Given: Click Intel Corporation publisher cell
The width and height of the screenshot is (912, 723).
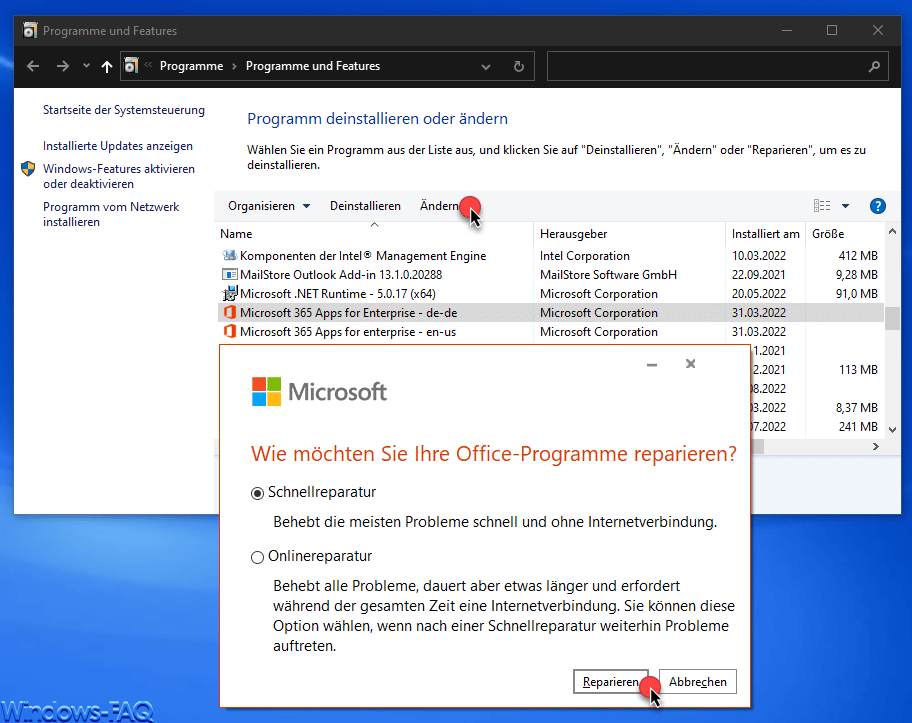Looking at the screenshot, I should click(x=585, y=256).
